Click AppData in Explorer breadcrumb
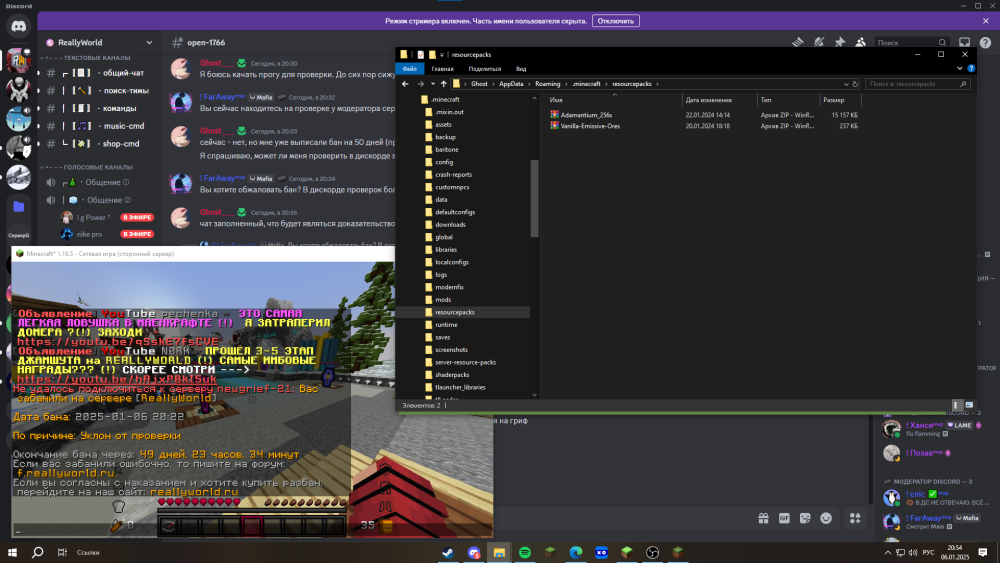 click(x=511, y=84)
